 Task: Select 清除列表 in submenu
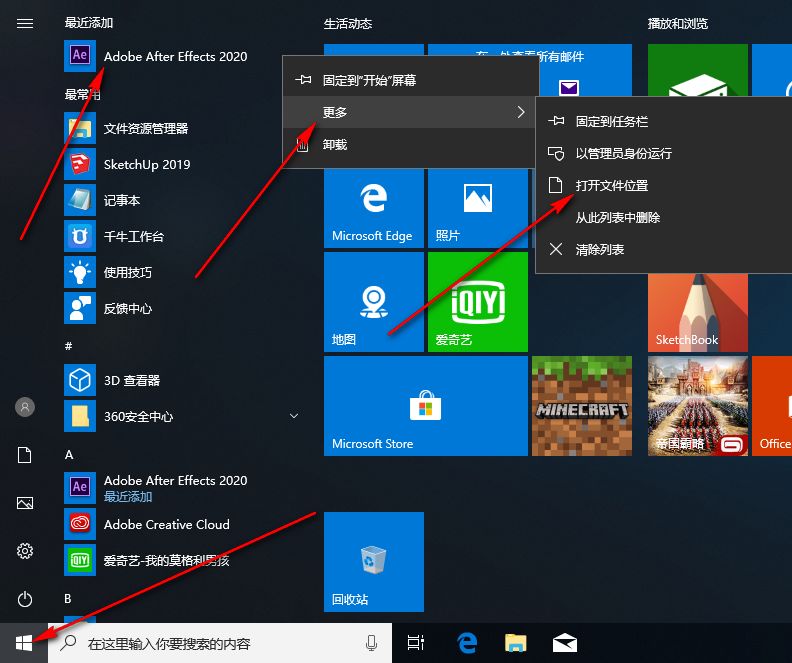click(x=664, y=249)
